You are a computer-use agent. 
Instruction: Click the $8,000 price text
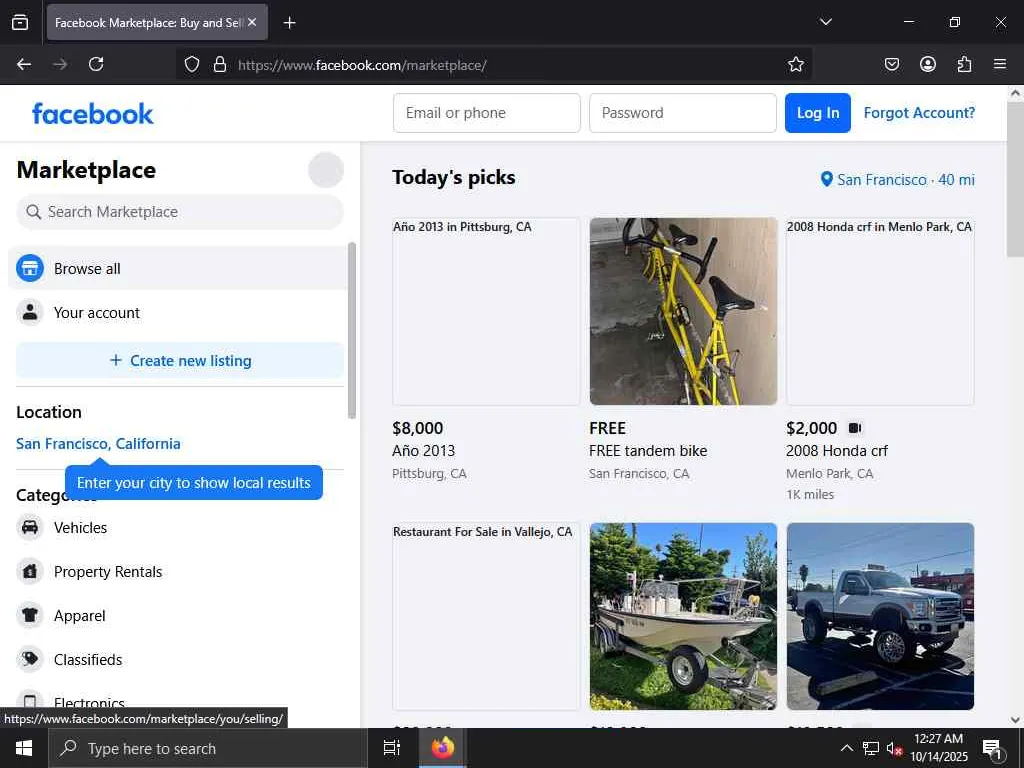click(417, 428)
